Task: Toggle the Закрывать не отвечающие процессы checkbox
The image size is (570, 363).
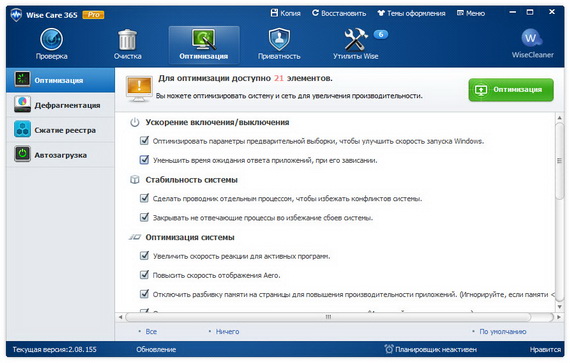Action: tap(144, 217)
